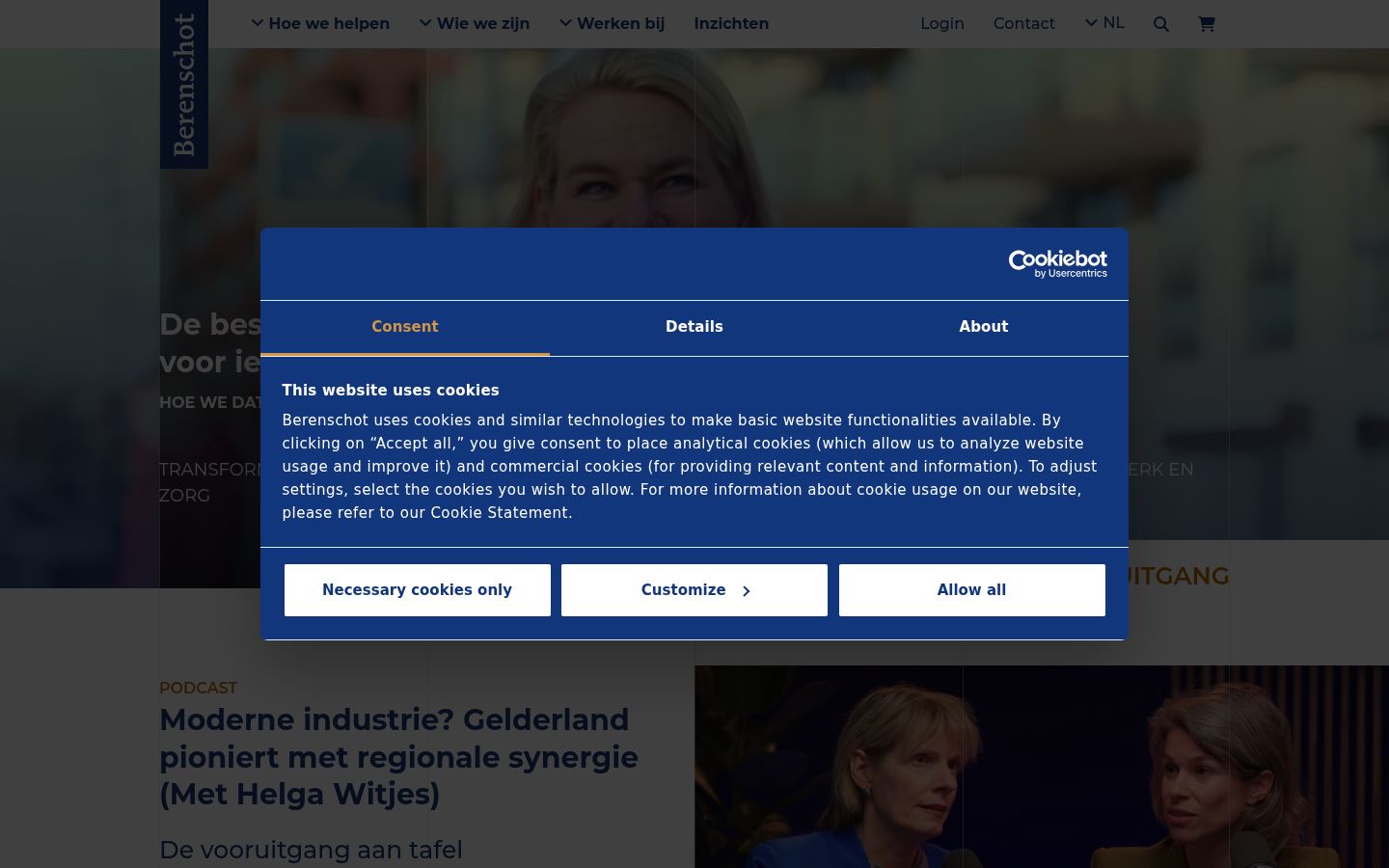This screenshot has height=868, width=1389.
Task: Click the PODCAST label
Action: (x=198, y=688)
